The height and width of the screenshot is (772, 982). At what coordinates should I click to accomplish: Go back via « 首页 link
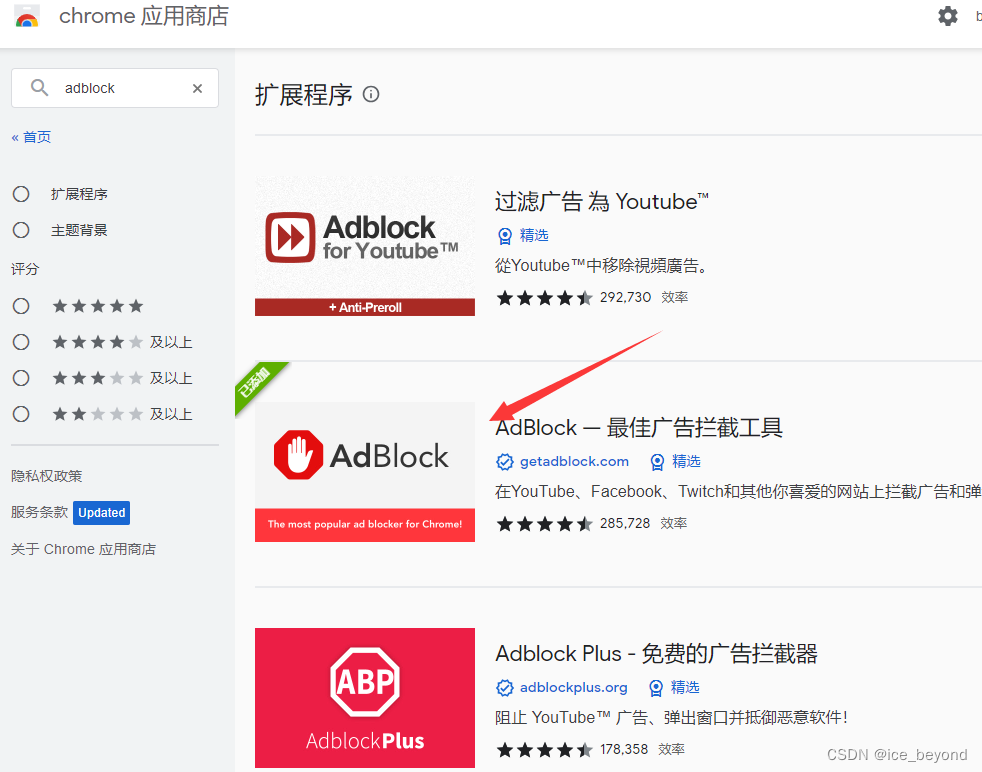pos(31,137)
